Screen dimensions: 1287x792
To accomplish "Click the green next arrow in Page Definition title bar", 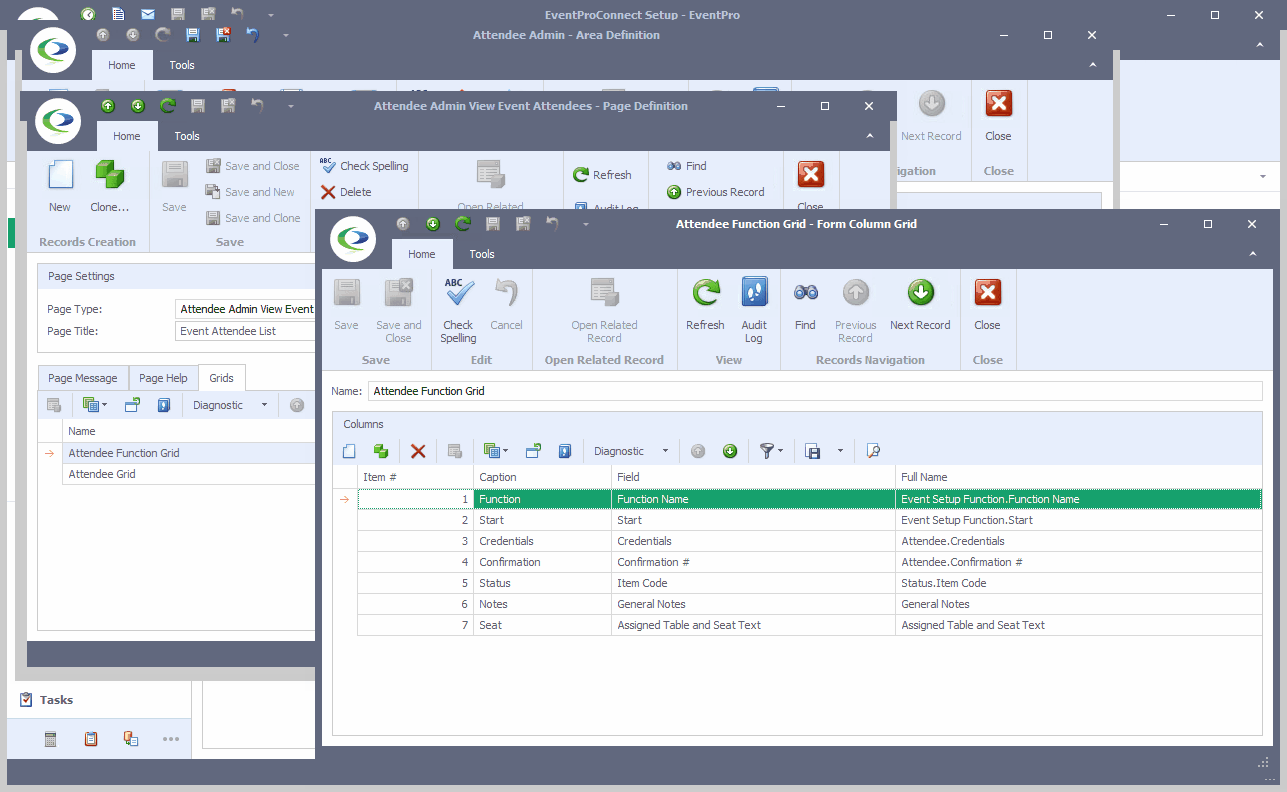I will [138, 106].
